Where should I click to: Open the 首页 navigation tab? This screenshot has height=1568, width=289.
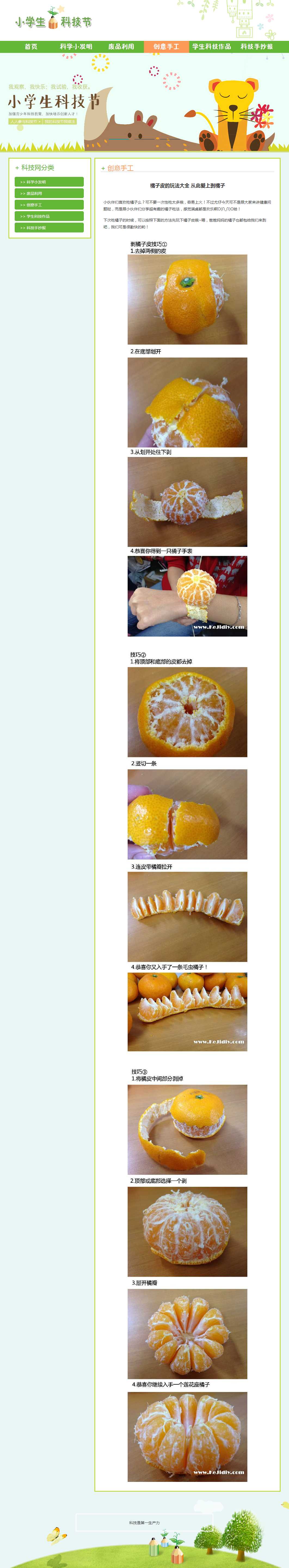pos(30,46)
